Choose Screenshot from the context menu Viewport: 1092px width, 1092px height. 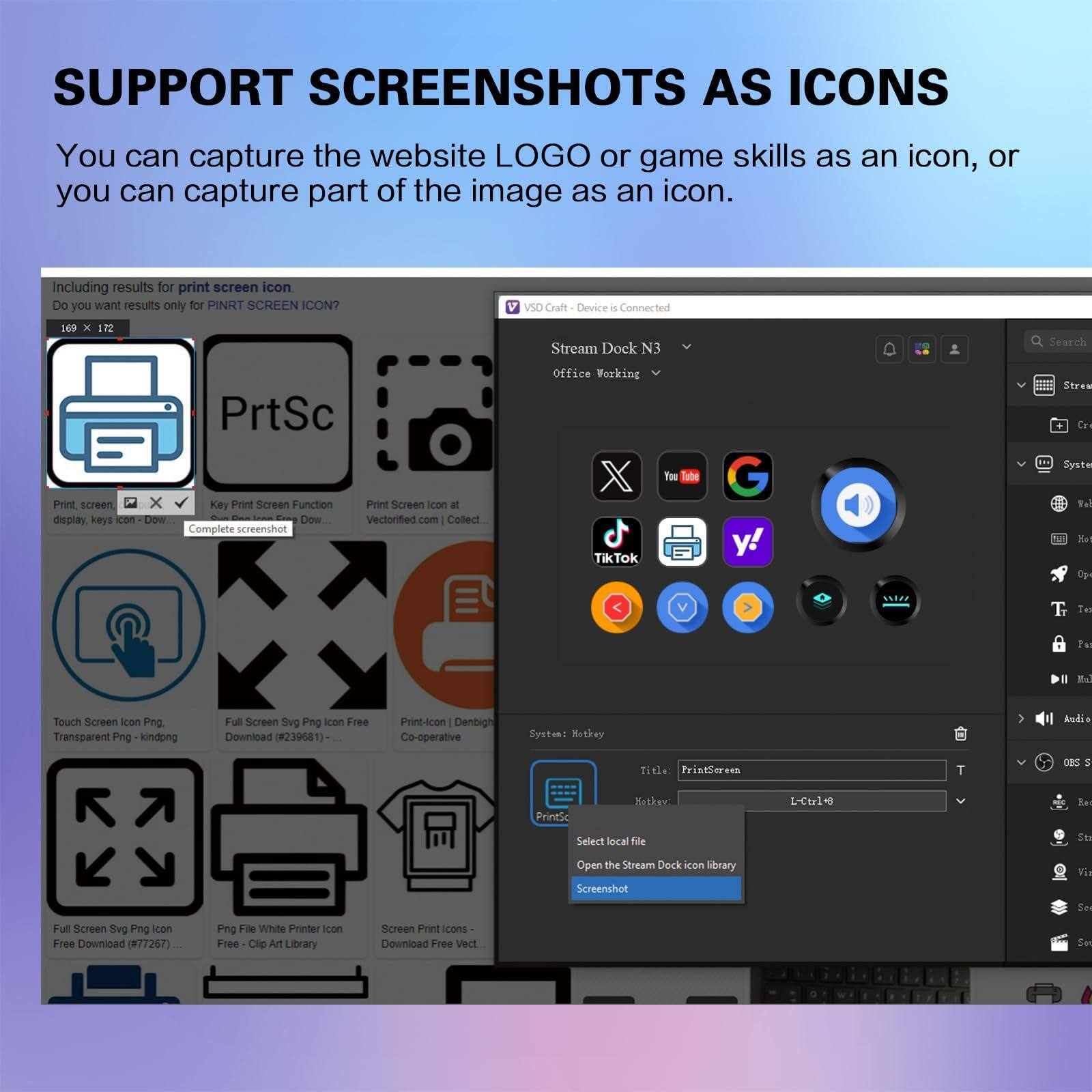[x=655, y=889]
